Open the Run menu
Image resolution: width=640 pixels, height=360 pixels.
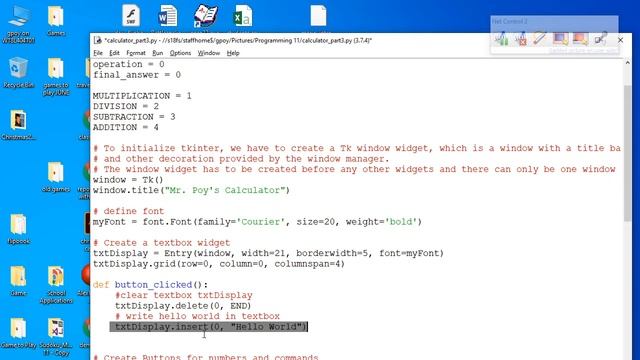point(158,53)
